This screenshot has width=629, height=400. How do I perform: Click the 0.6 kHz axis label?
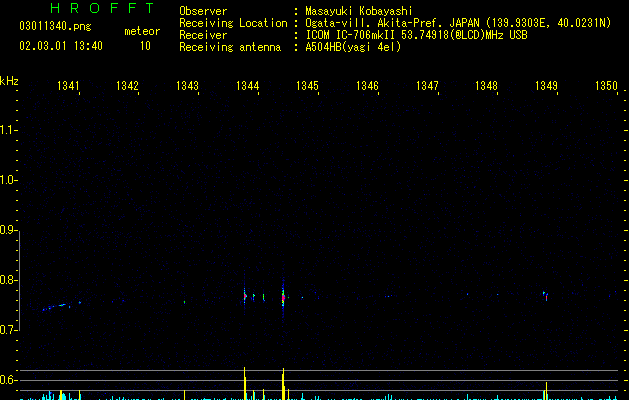click(8, 380)
